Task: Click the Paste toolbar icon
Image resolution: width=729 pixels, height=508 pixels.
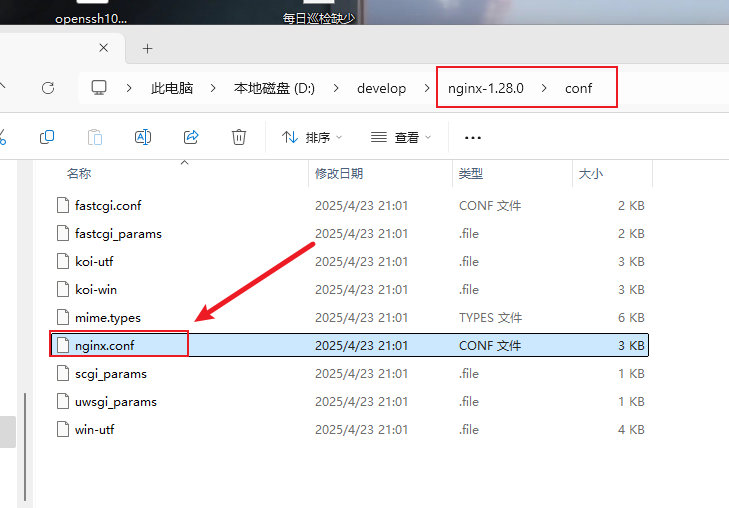Action: coord(95,137)
